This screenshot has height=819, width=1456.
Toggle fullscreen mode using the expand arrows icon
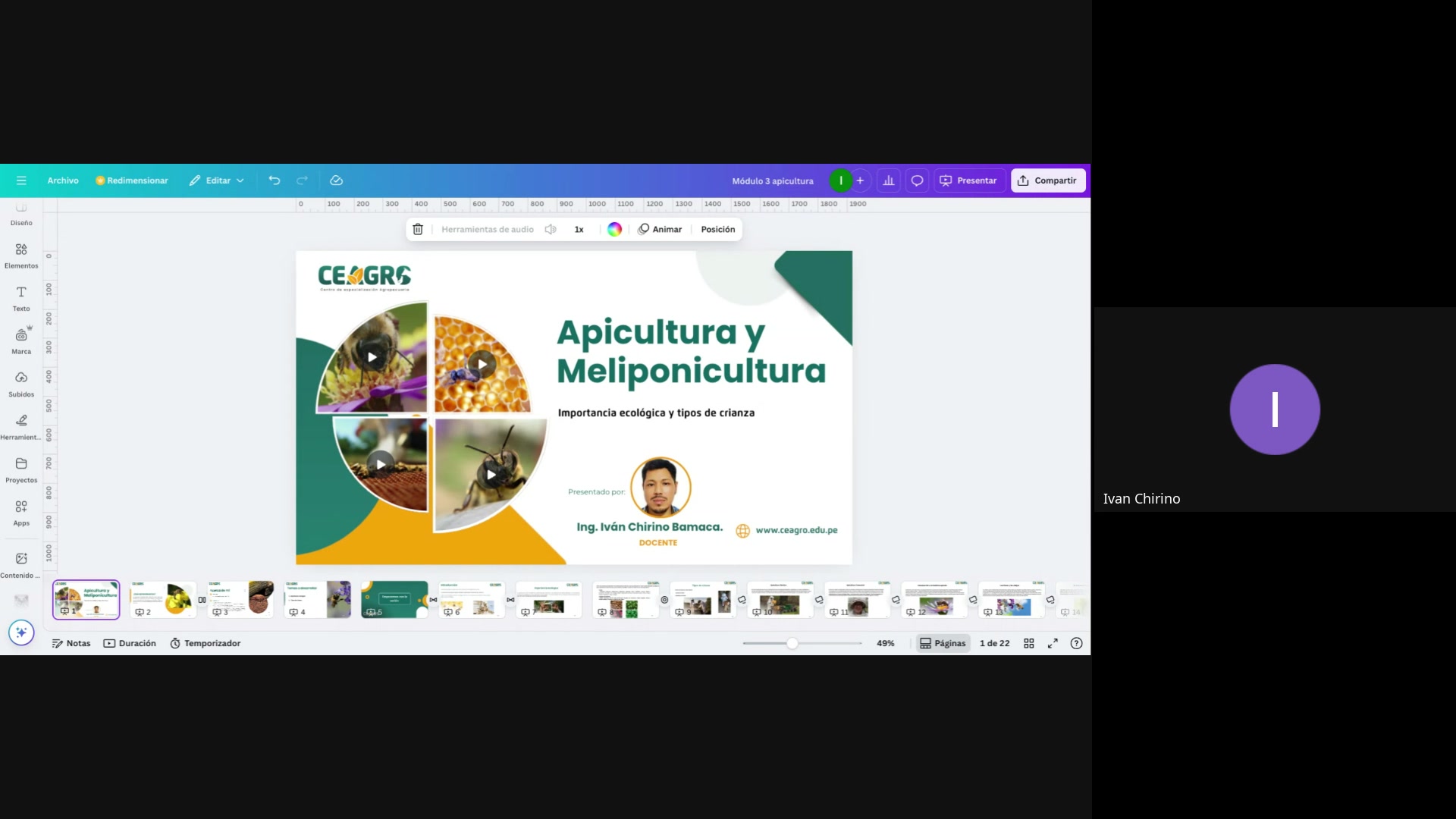point(1053,643)
